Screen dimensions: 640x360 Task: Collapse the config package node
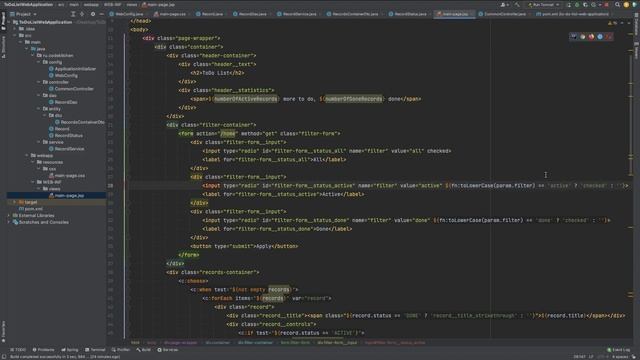point(39,62)
